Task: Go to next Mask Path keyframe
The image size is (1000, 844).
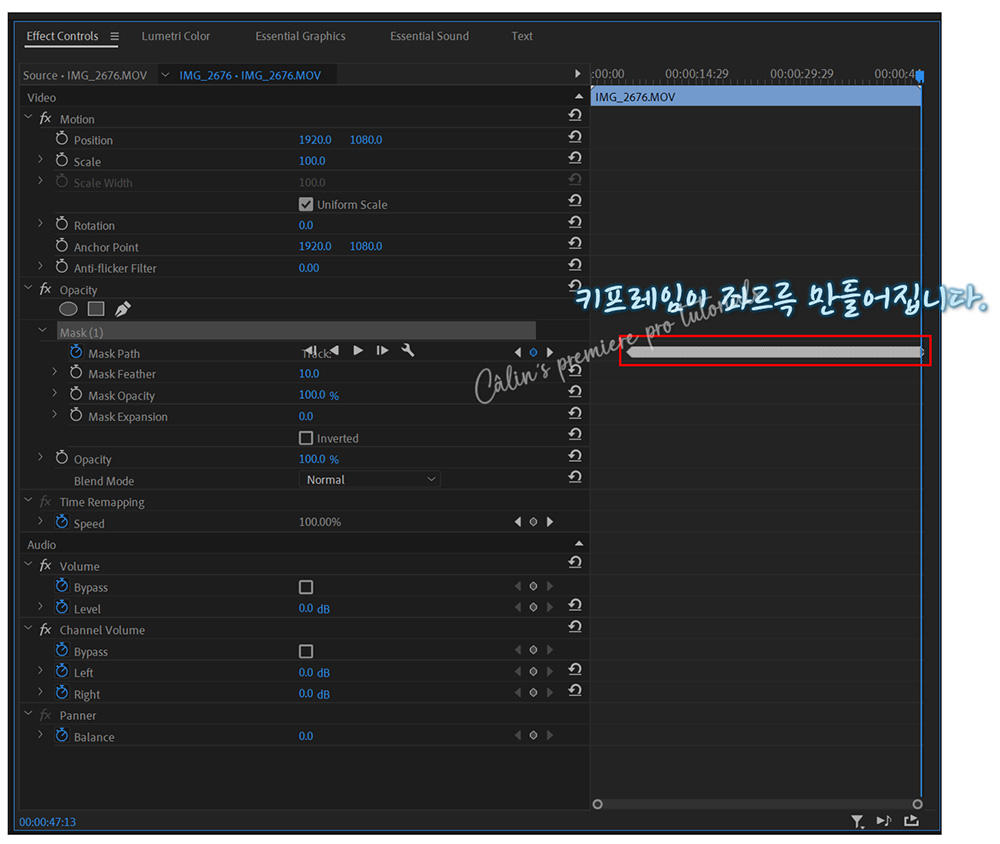Action: tap(550, 352)
